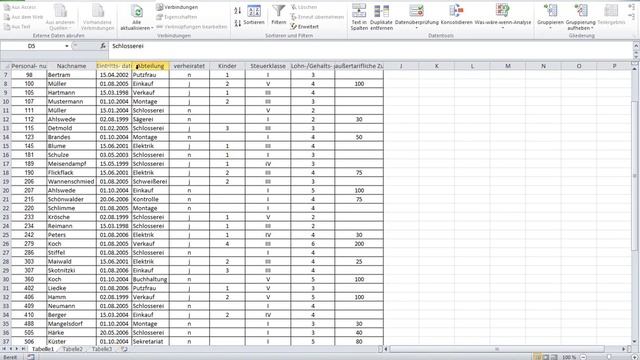Screen dimensions: 640x360
Task: Click the cell containing Meisendampf
Action: click(x=71, y=164)
